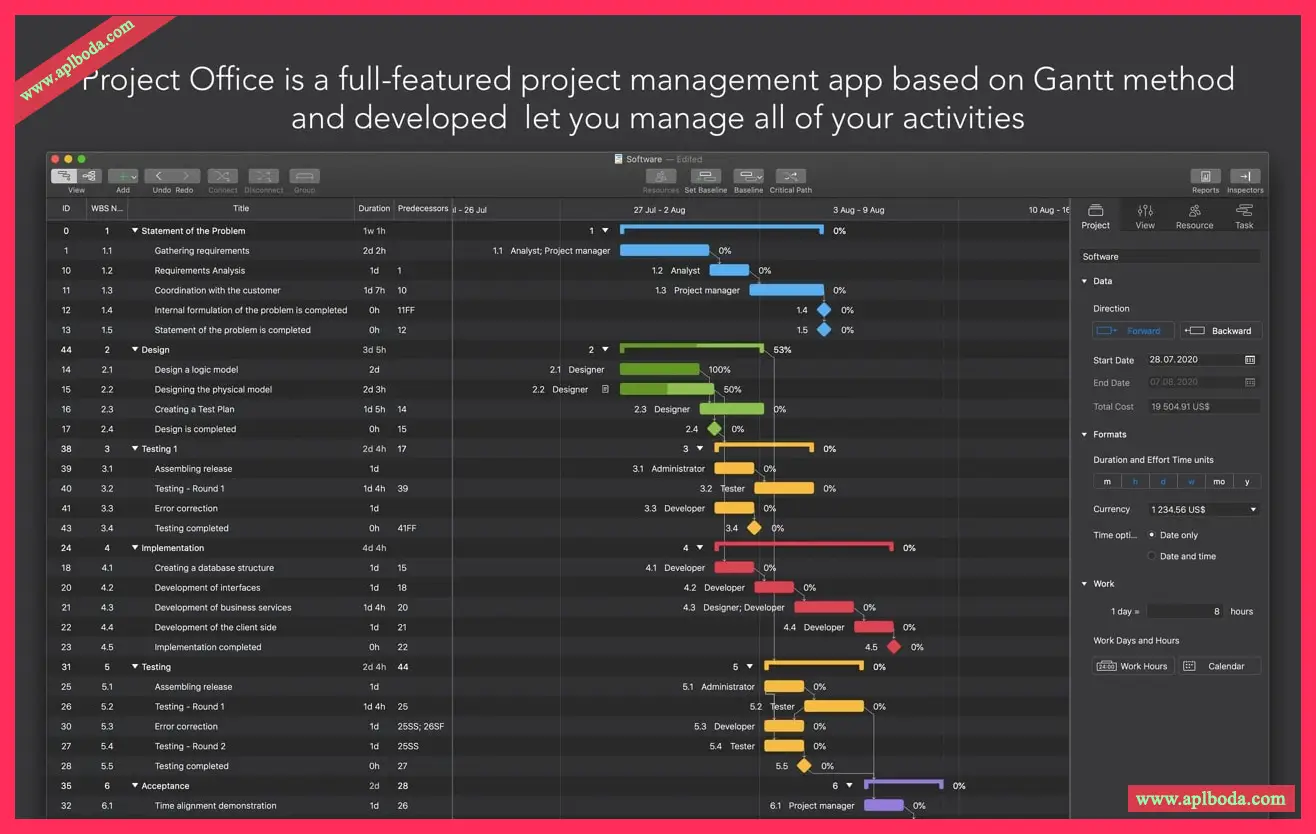1316x834 pixels.
Task: Switch to the Task inspector tab
Action: (x=1244, y=216)
